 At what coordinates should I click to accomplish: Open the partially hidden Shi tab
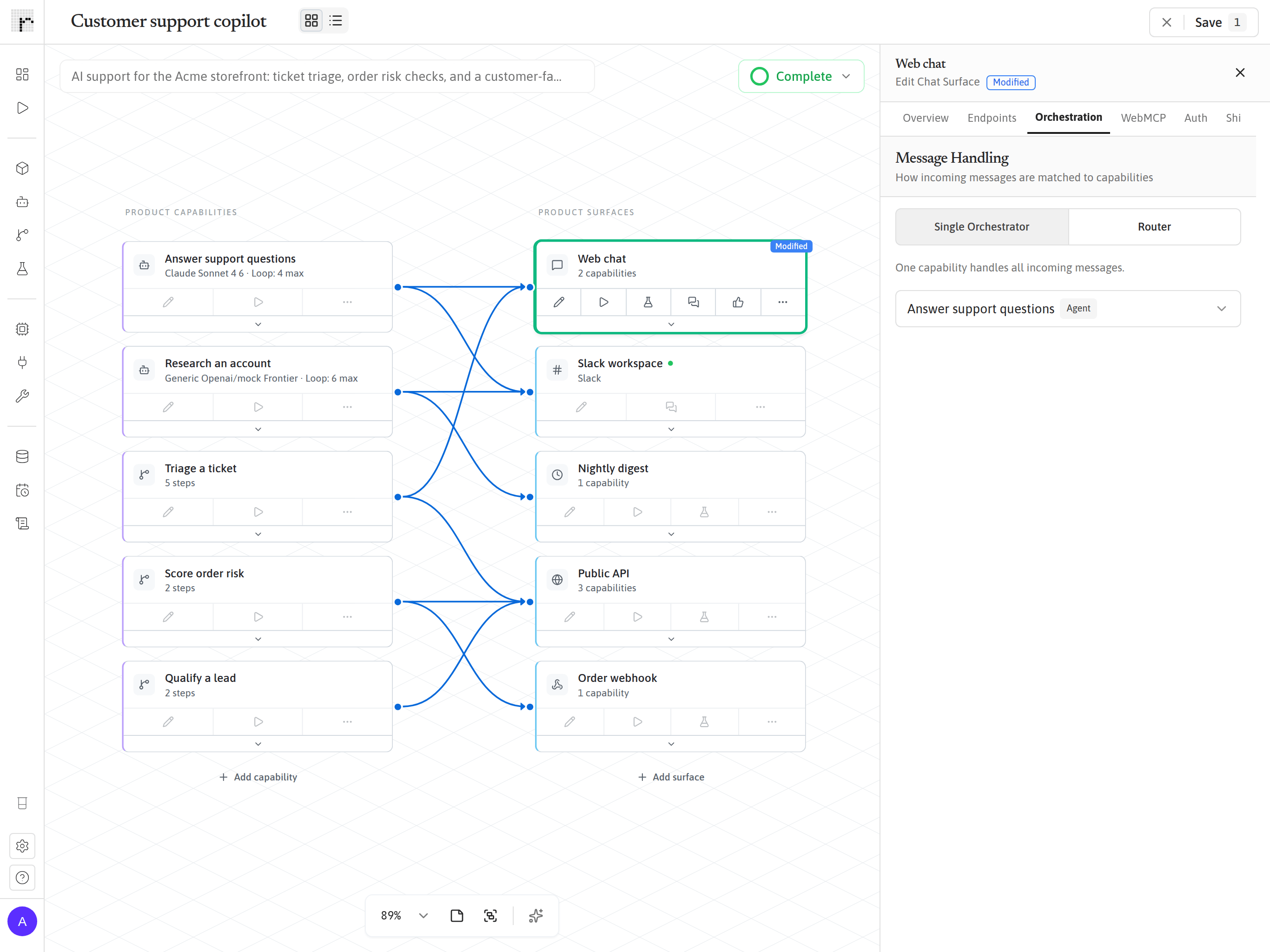(1233, 118)
